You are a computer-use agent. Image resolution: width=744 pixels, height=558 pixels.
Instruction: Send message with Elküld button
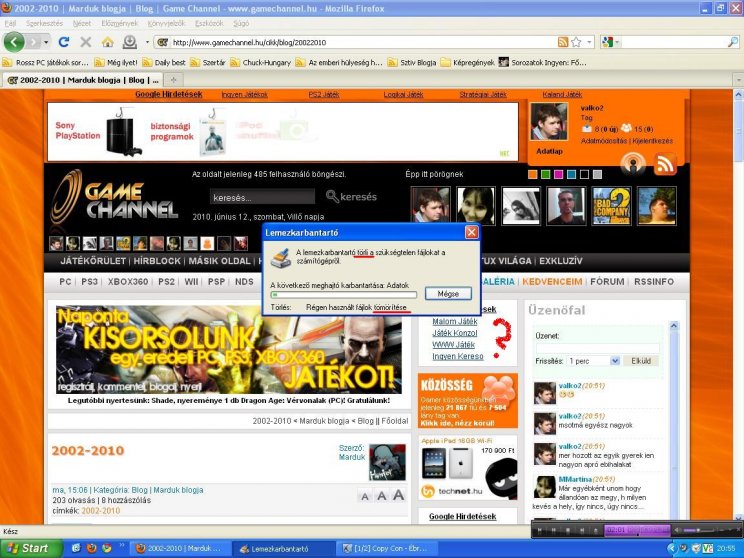click(641, 361)
